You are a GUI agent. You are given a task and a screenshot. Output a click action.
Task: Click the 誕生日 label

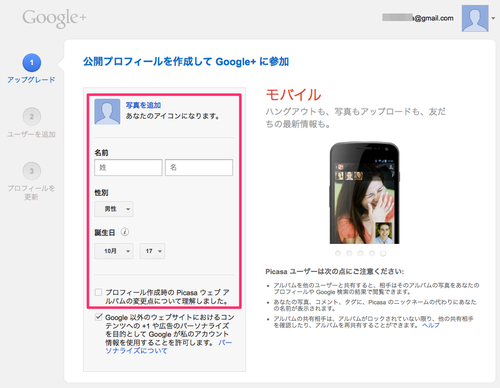[105, 233]
